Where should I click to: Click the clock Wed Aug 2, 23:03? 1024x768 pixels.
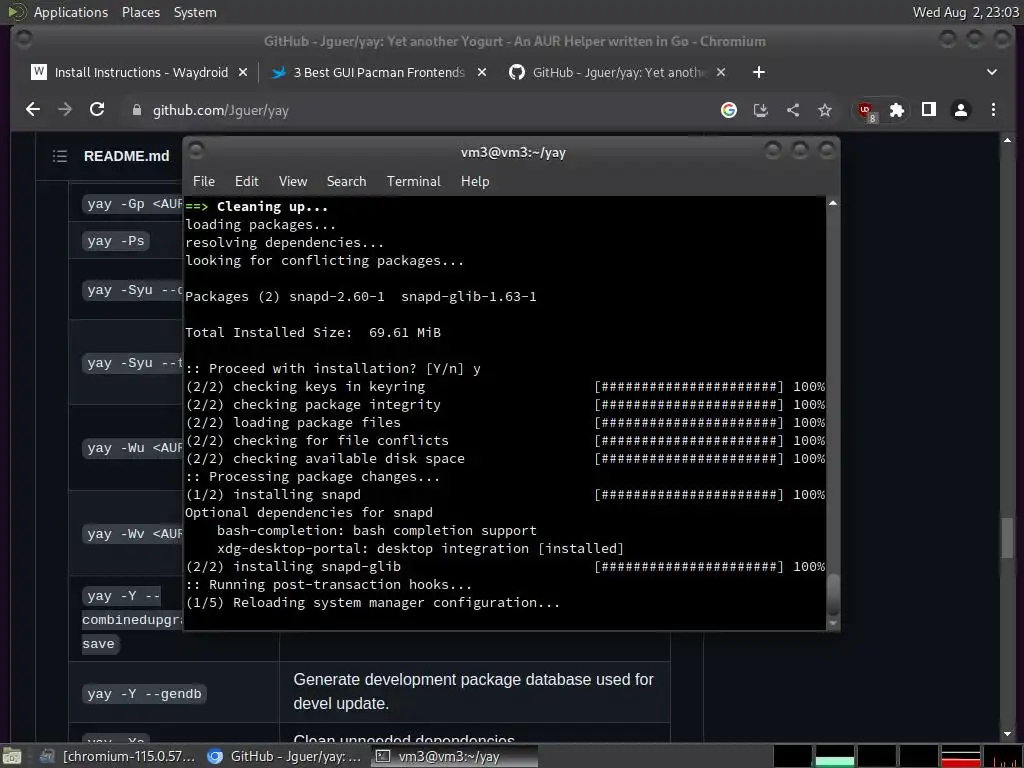965,12
